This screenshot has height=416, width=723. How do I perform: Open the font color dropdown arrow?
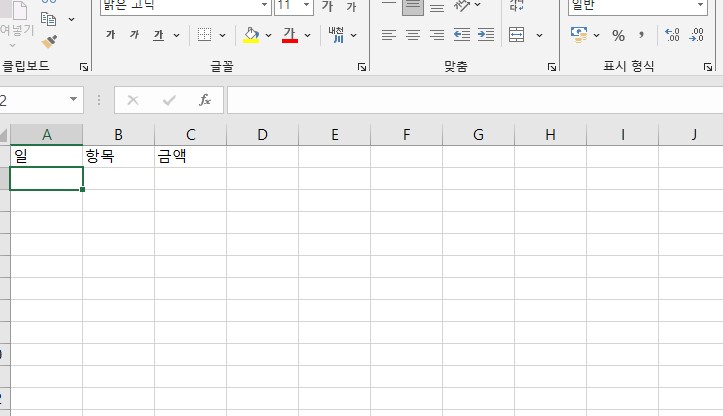coord(308,35)
